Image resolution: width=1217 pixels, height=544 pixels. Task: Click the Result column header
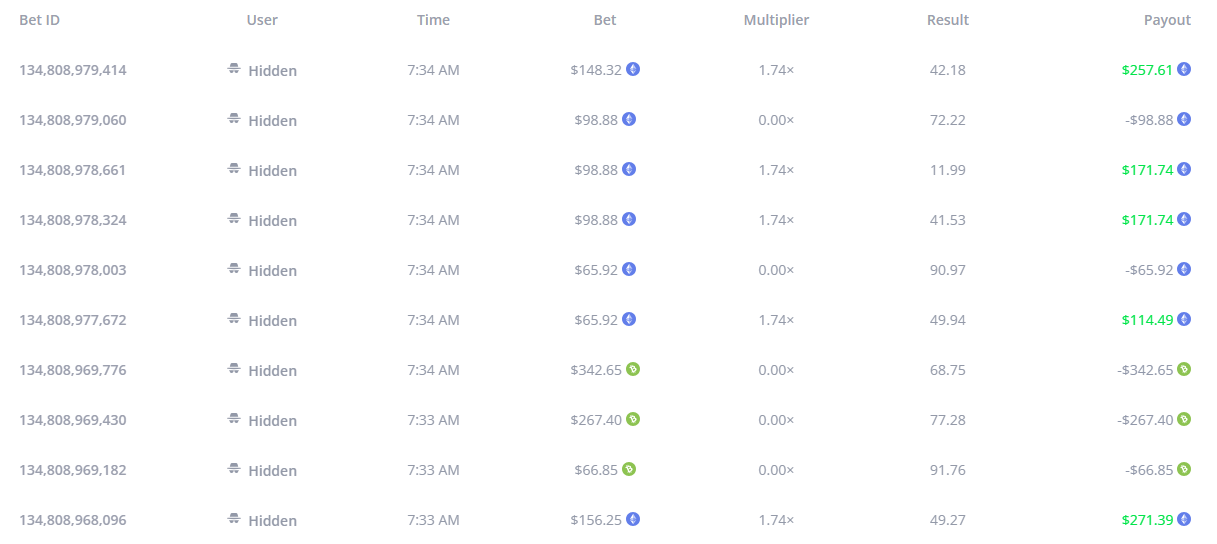click(948, 20)
